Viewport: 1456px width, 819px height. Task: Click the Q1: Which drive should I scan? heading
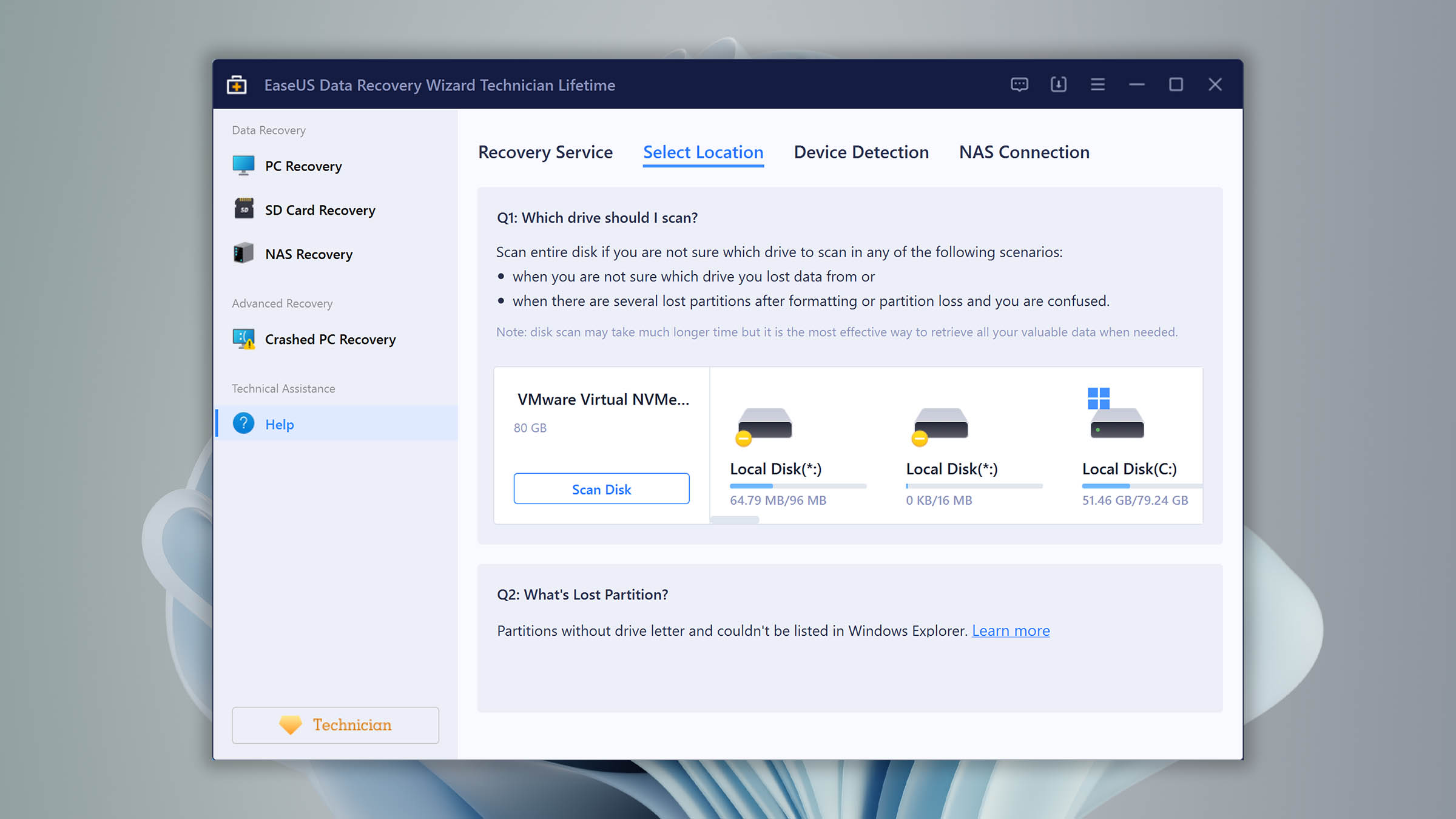597,218
